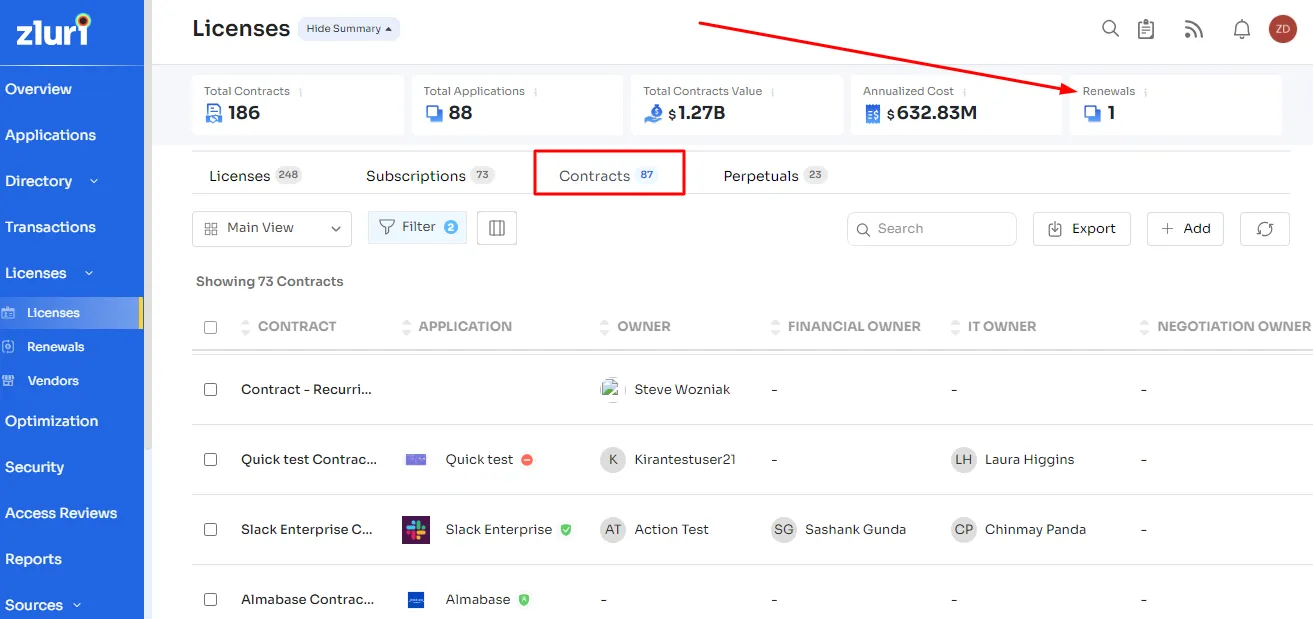1313x619 pixels.
Task: Click green verified shield next to Slack Enterprise
Action: tap(566, 530)
